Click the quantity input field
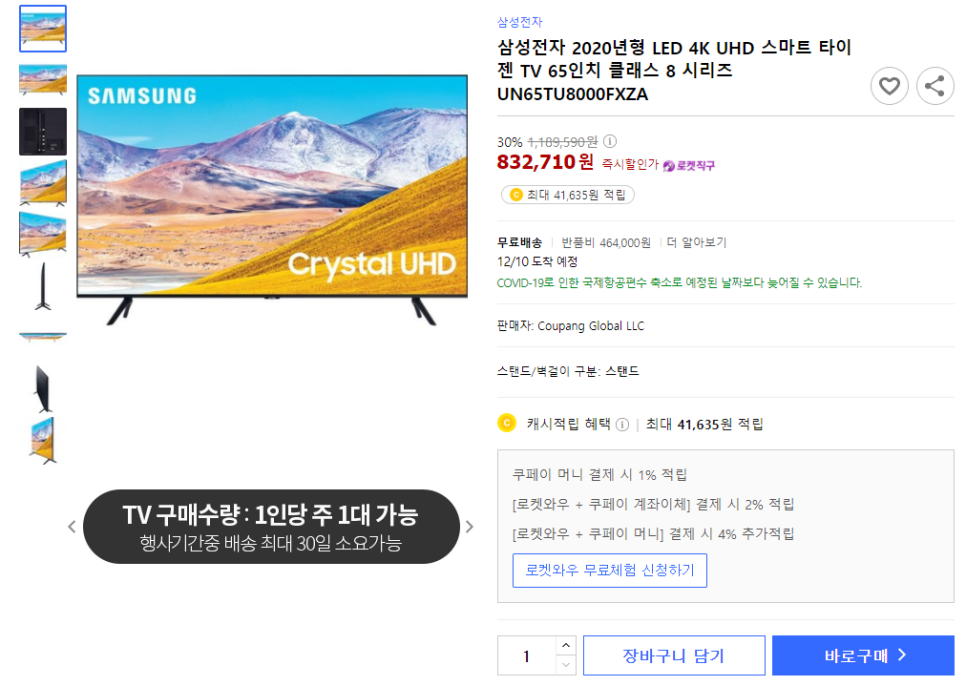This screenshot has height=686, width=966. (527, 656)
